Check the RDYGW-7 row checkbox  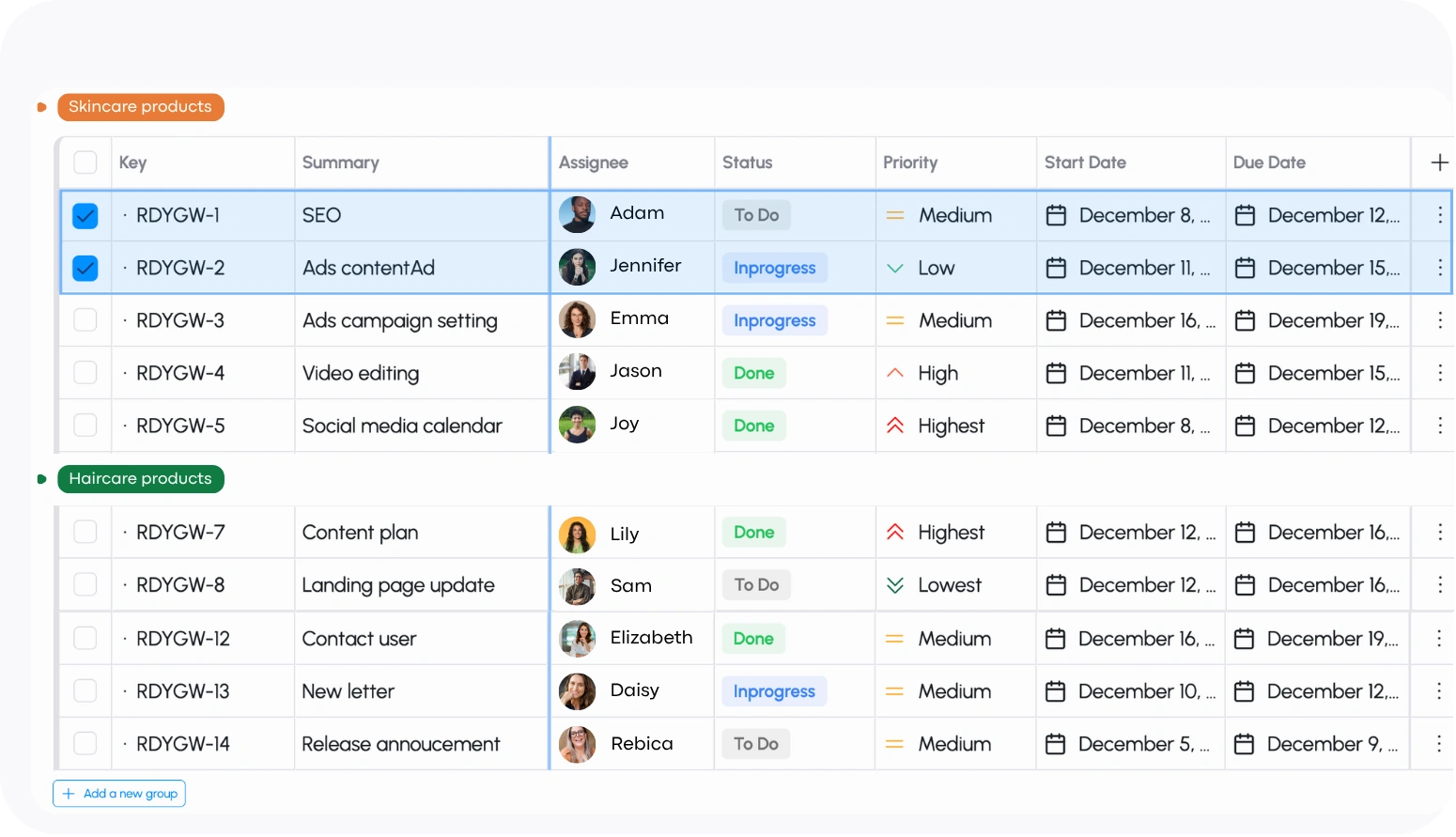[x=85, y=533]
